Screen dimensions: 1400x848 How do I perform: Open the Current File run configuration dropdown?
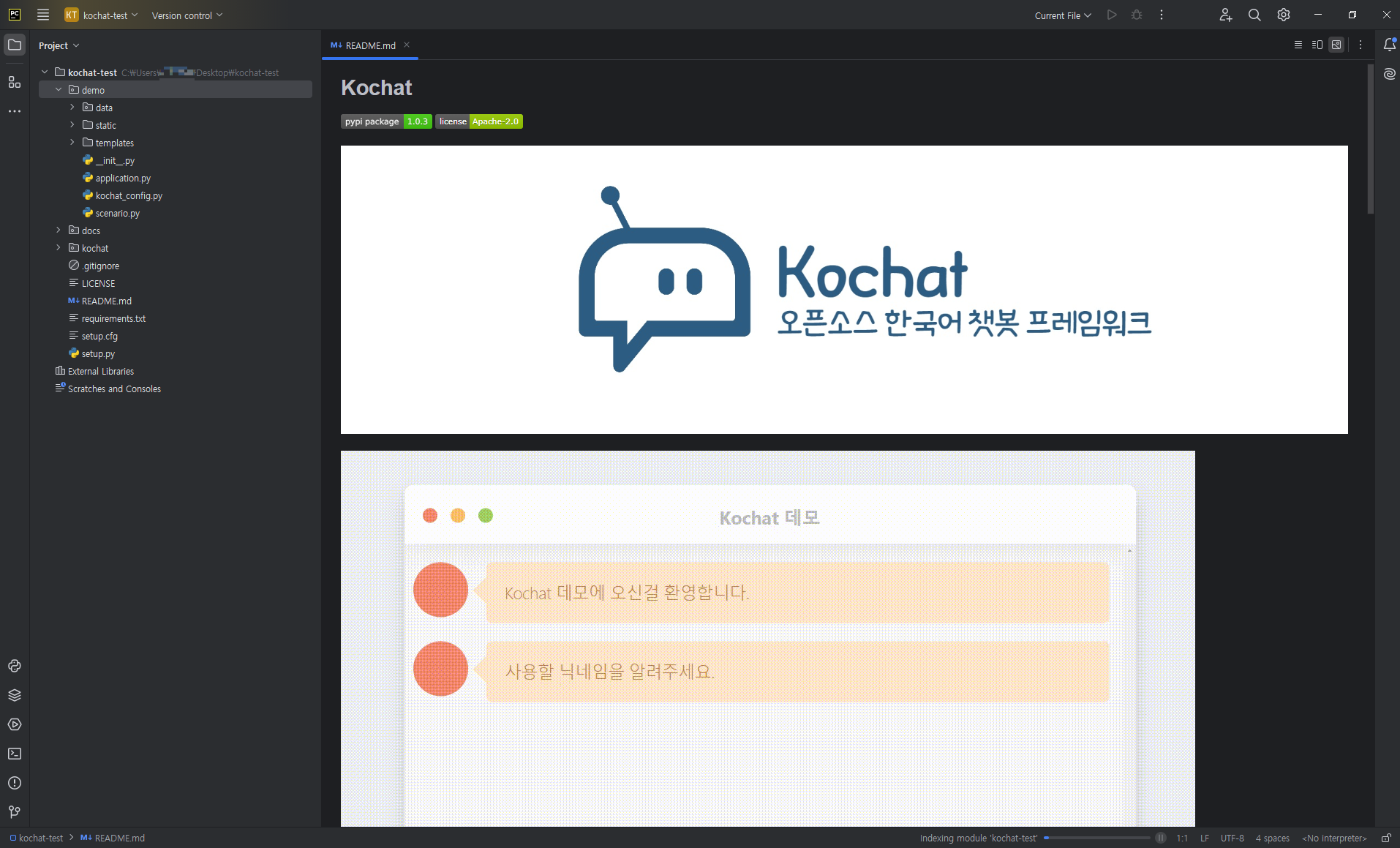[x=1061, y=15]
